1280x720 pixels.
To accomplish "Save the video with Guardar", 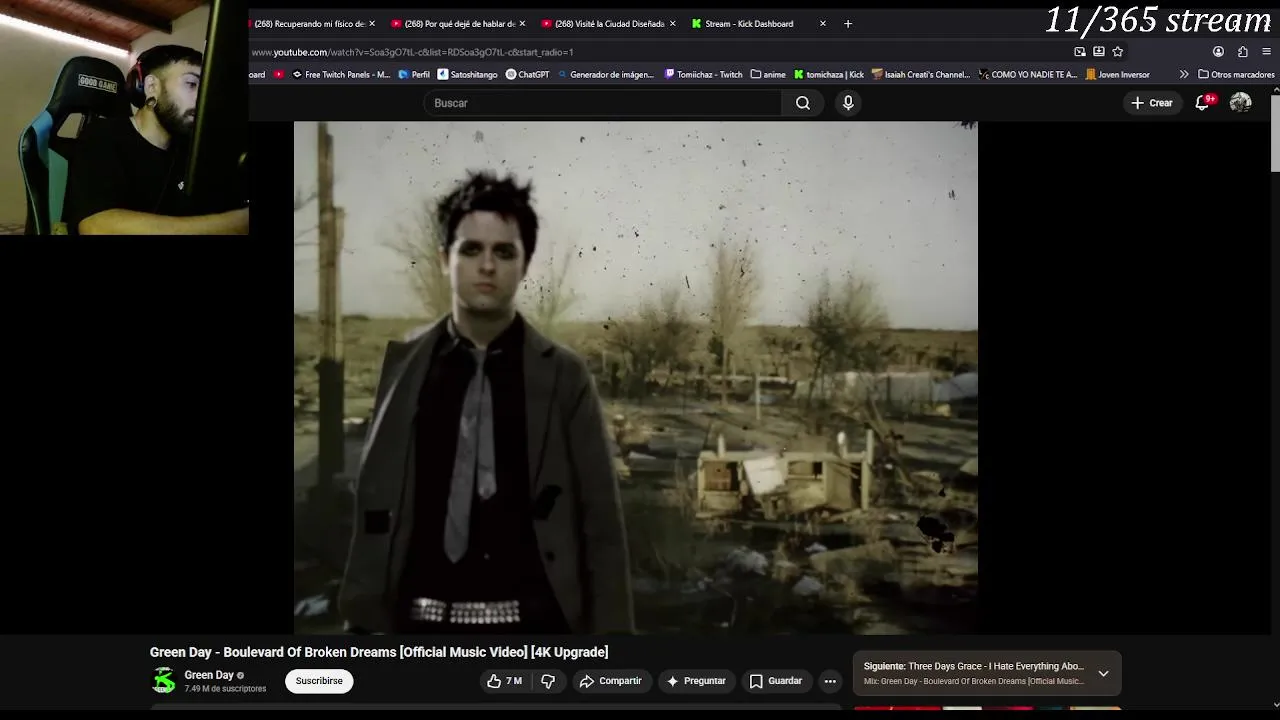I will tap(776, 681).
